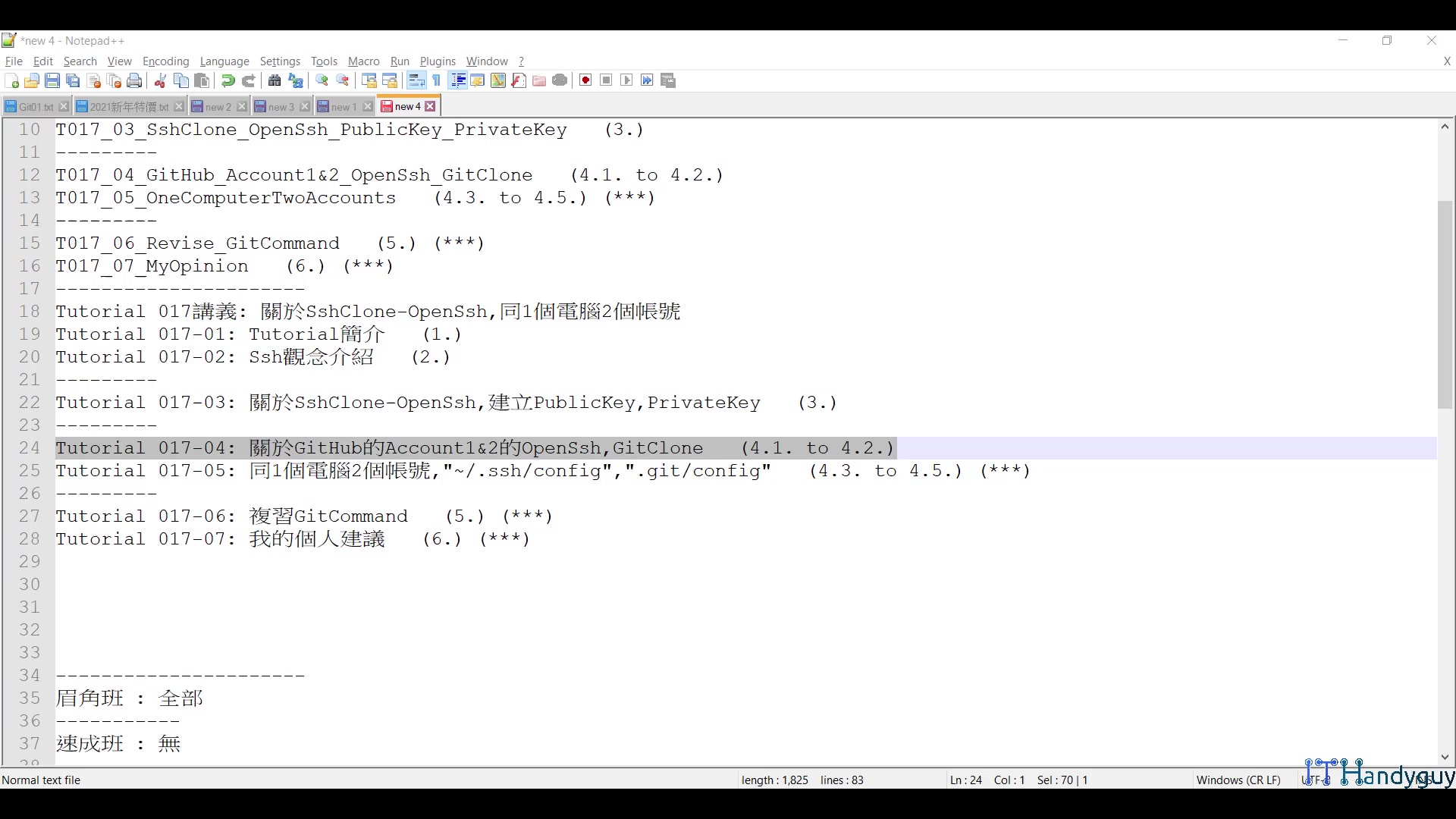This screenshot has width=1456, height=819.
Task: Save all open documents
Action: tap(73, 80)
